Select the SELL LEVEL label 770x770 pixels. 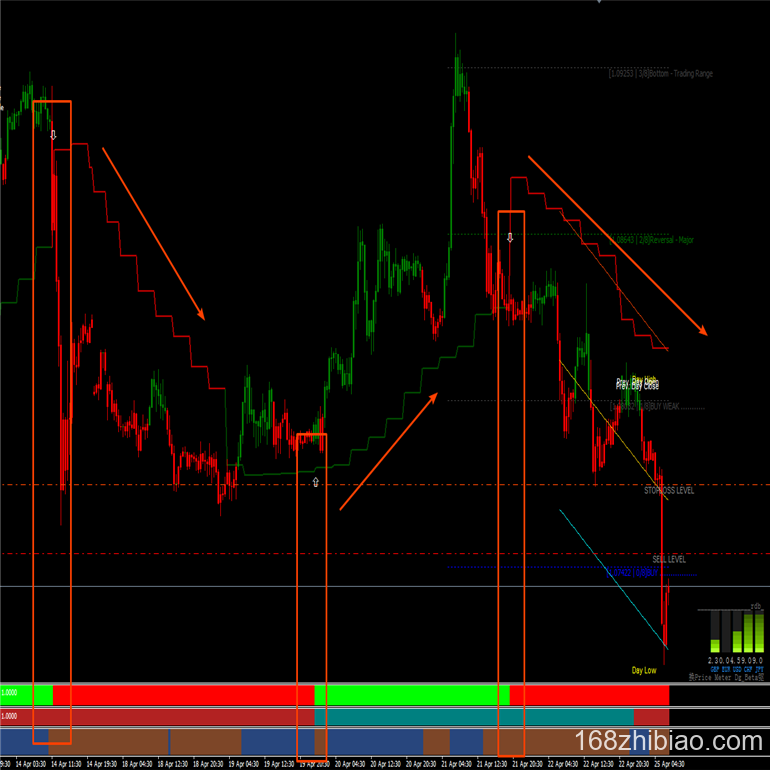point(669,559)
